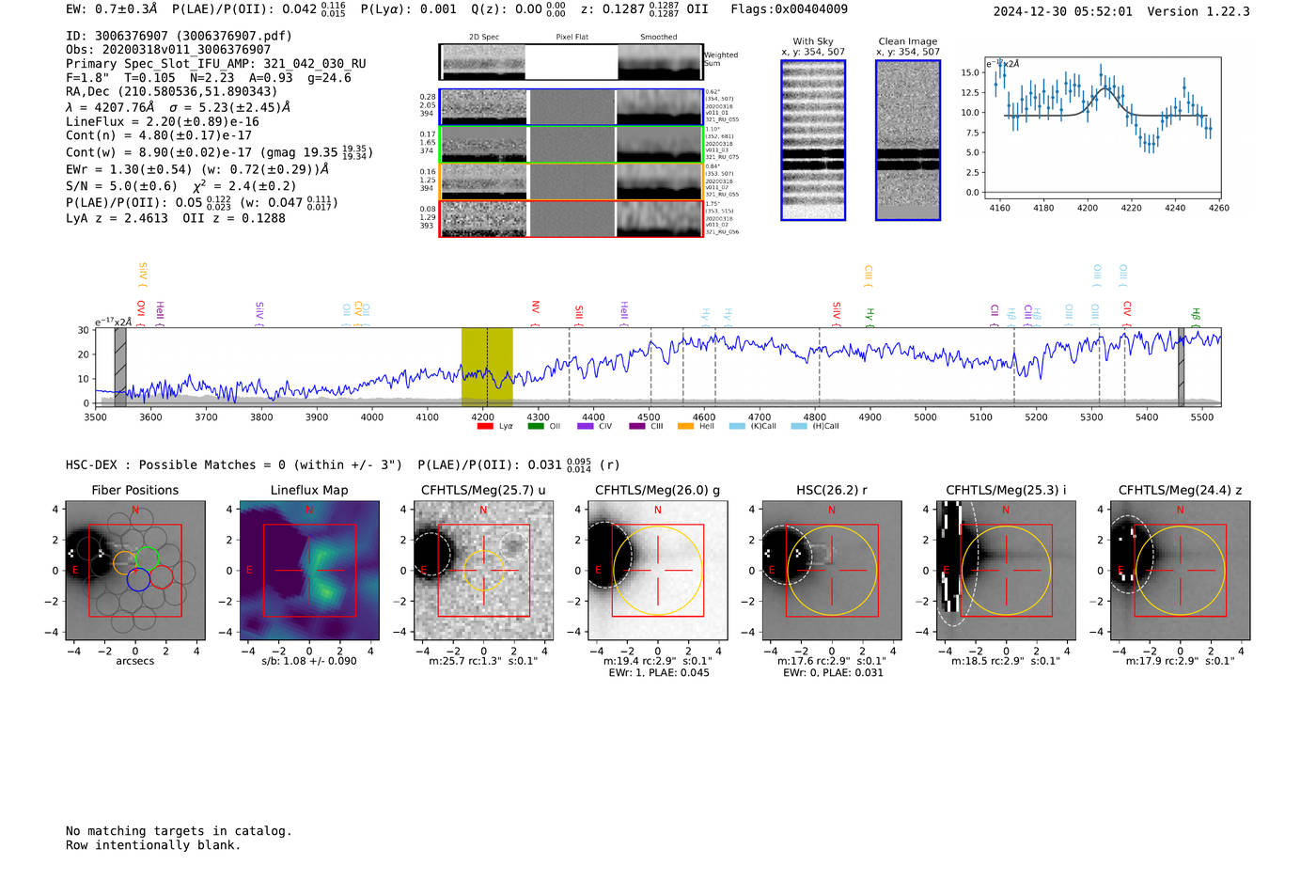This screenshot has width=1316, height=896.
Task: Select the green-bordered 2D fiber spectrum
Action: coord(571,145)
